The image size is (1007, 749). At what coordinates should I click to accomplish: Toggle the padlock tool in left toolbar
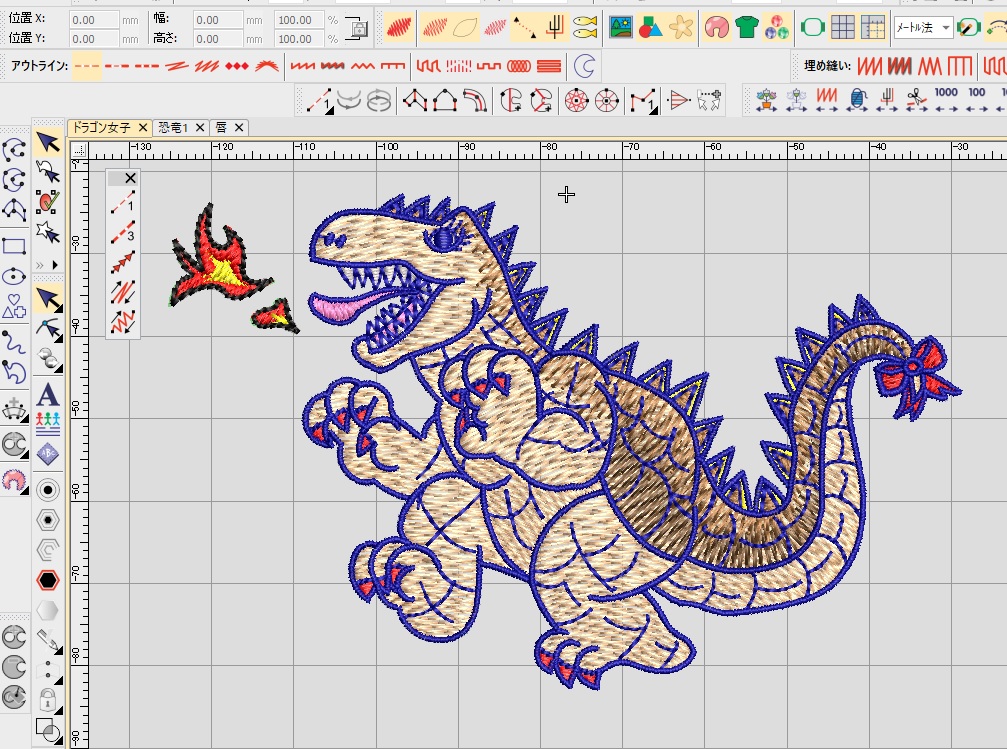coord(48,700)
